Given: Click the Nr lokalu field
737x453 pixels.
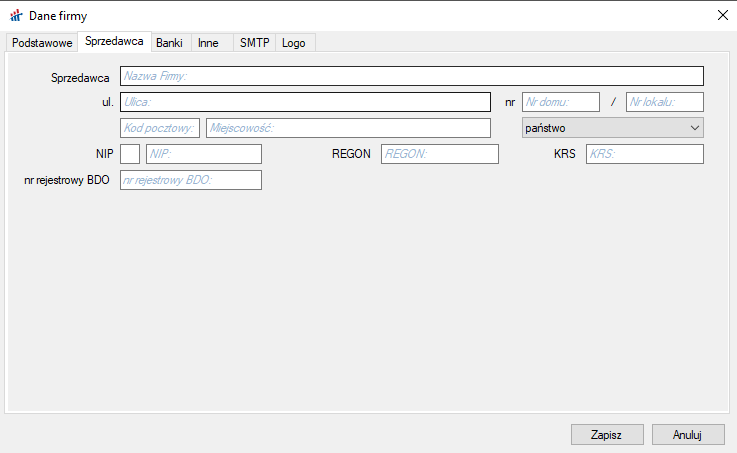Looking at the screenshot, I should [x=665, y=102].
